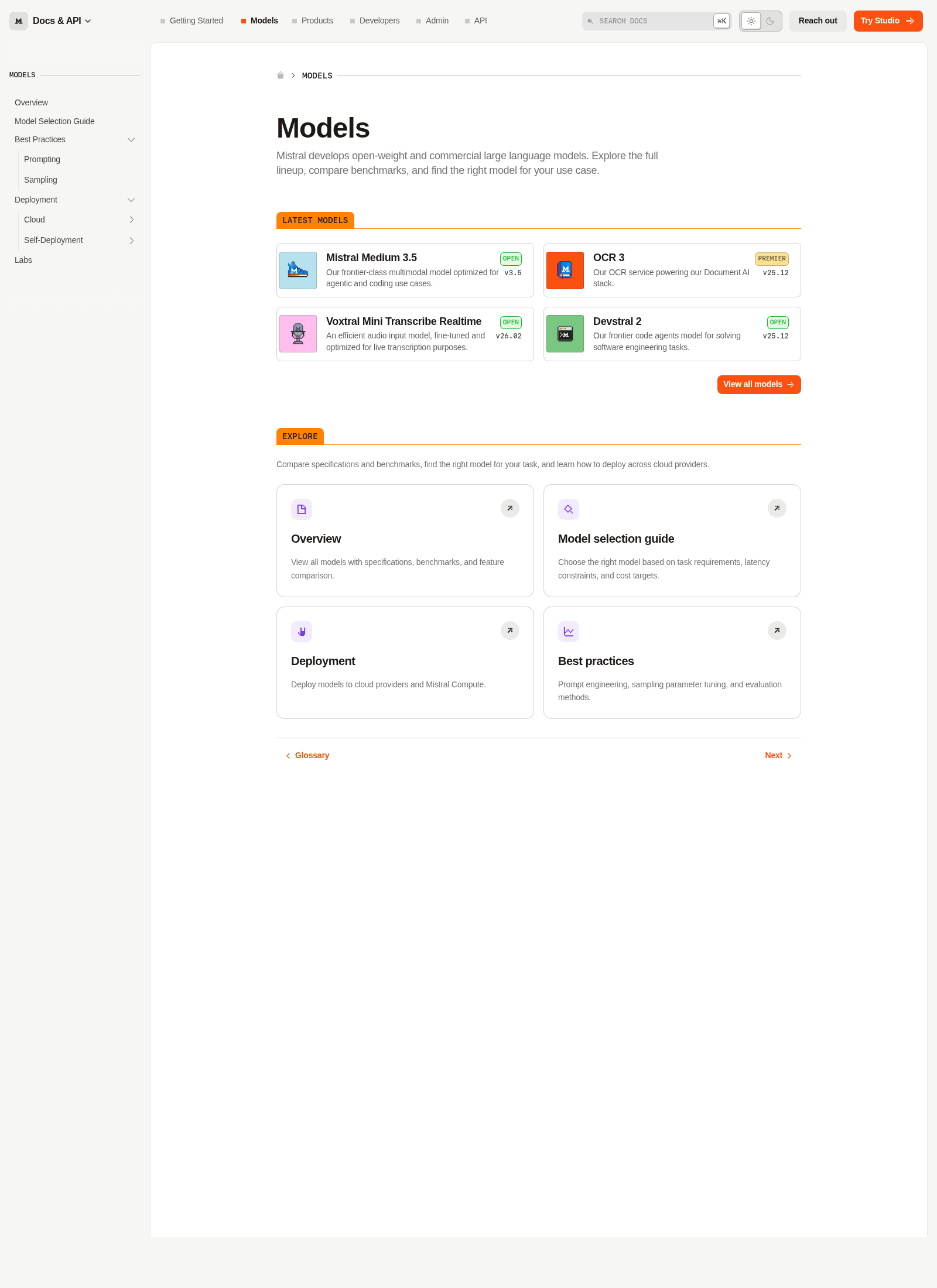This screenshot has height=1288, width=937.
Task: Open the Admin tab
Action: coord(432,20)
